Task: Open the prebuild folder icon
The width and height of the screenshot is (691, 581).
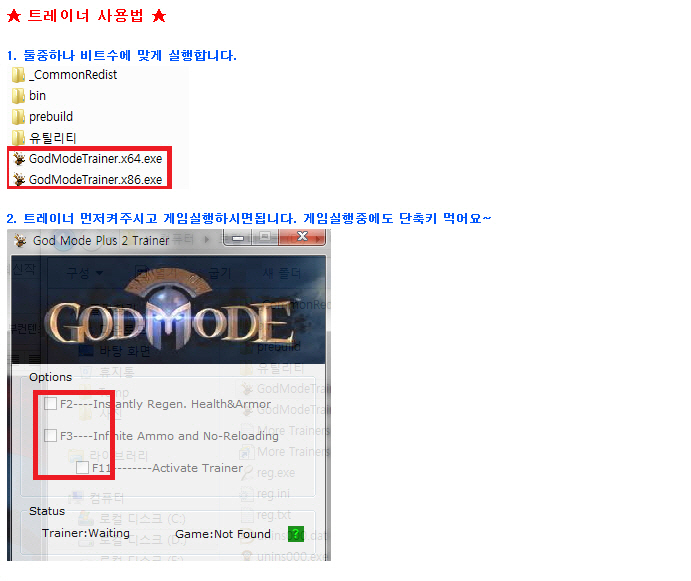Action: [x=18, y=117]
